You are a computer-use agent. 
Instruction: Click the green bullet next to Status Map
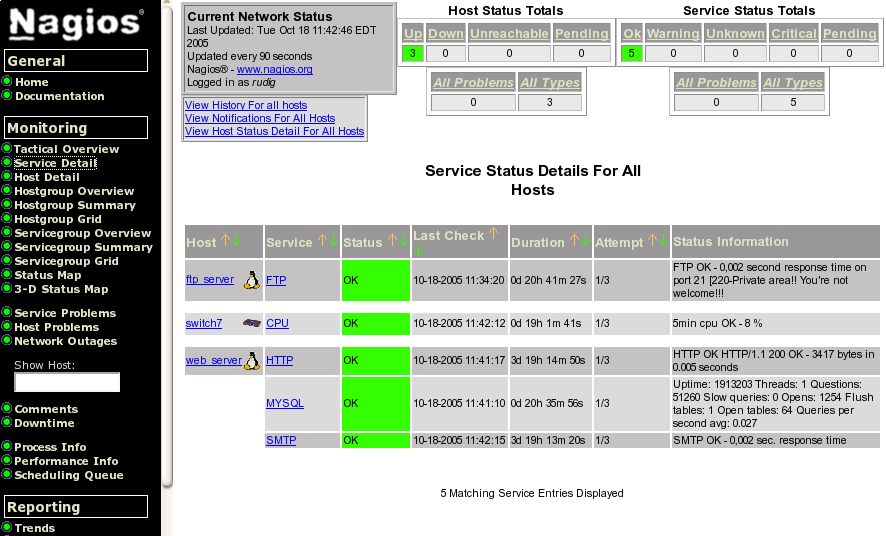click(7, 274)
